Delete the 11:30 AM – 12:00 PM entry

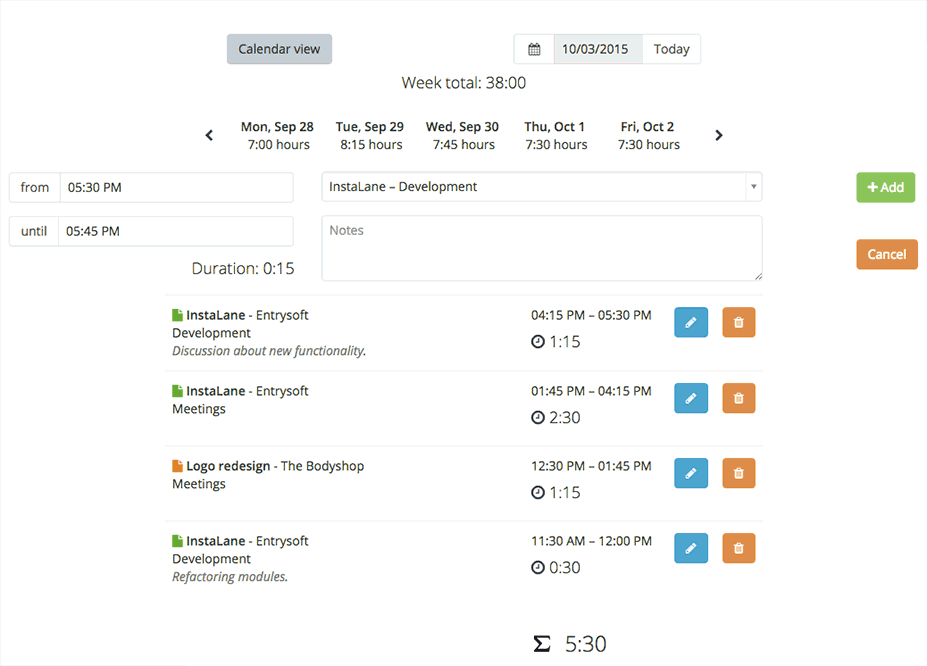739,548
